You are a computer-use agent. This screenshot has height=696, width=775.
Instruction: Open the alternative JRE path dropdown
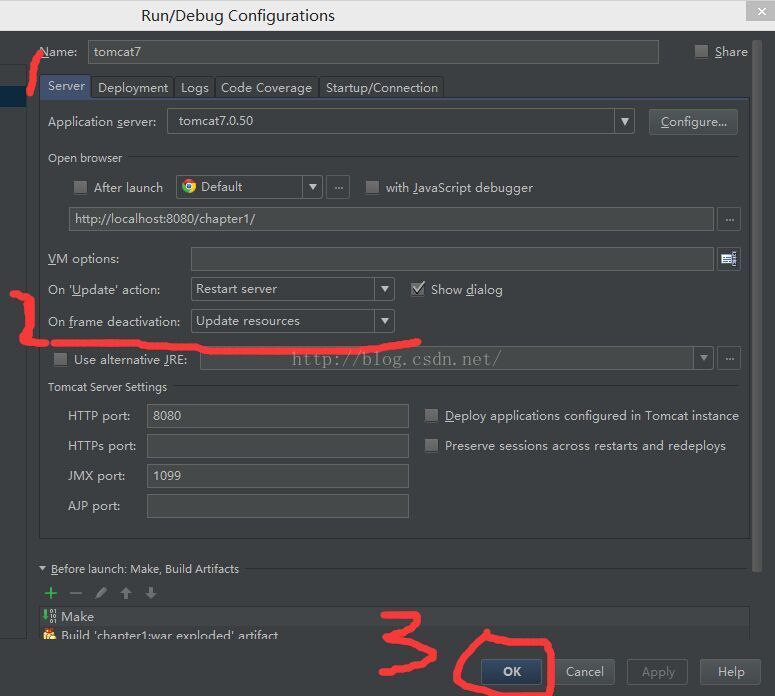coord(703,358)
